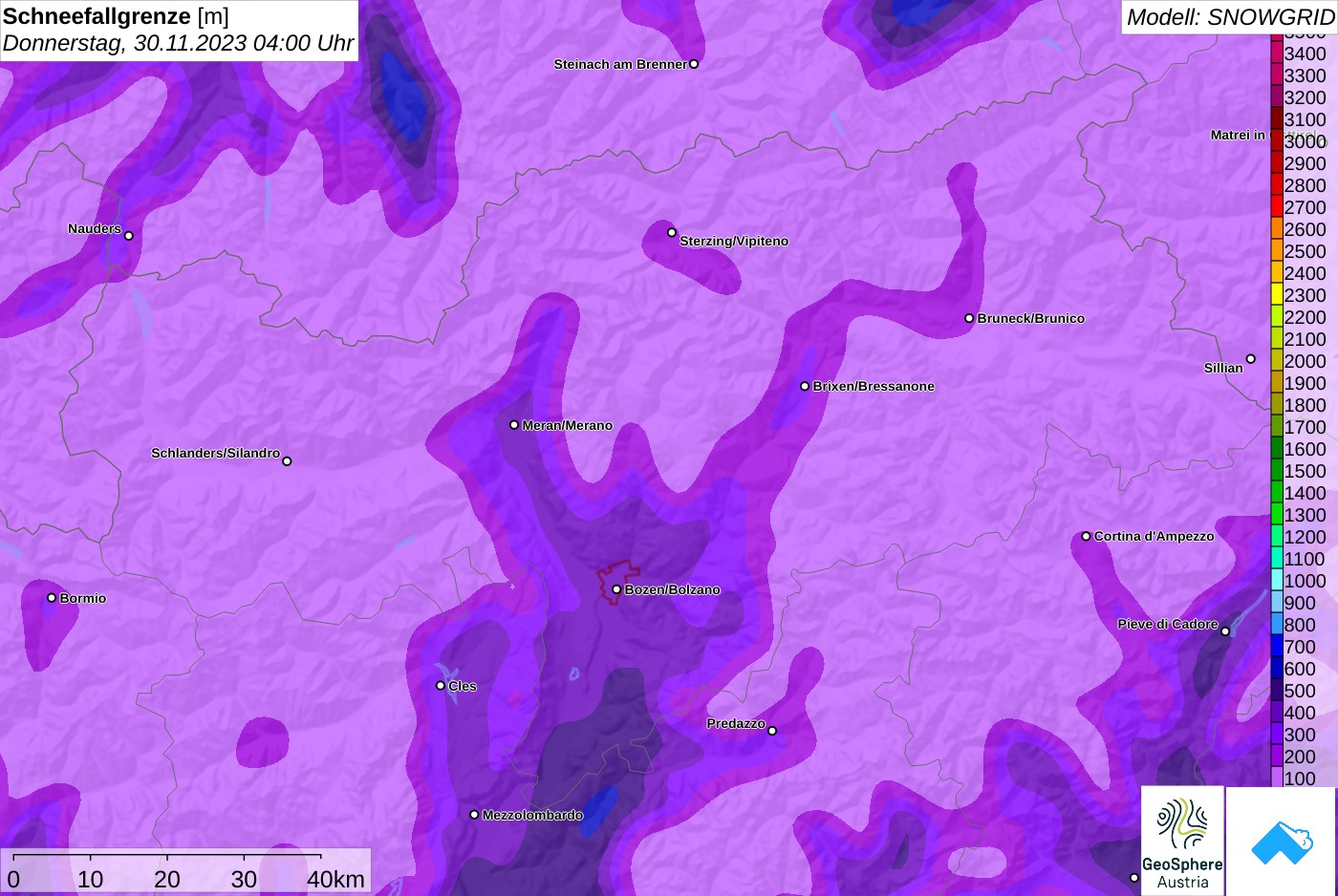This screenshot has width=1338, height=896.
Task: Select the Mezzolombardo marker dot
Action: 474,815
